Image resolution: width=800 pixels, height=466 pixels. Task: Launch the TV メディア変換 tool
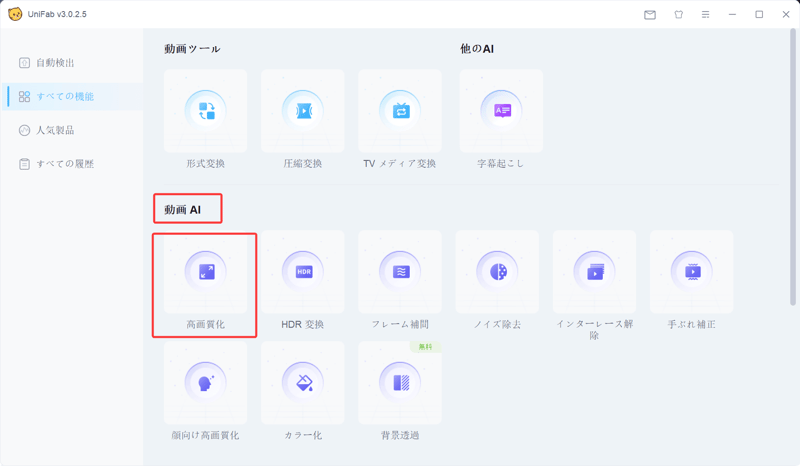tap(400, 112)
